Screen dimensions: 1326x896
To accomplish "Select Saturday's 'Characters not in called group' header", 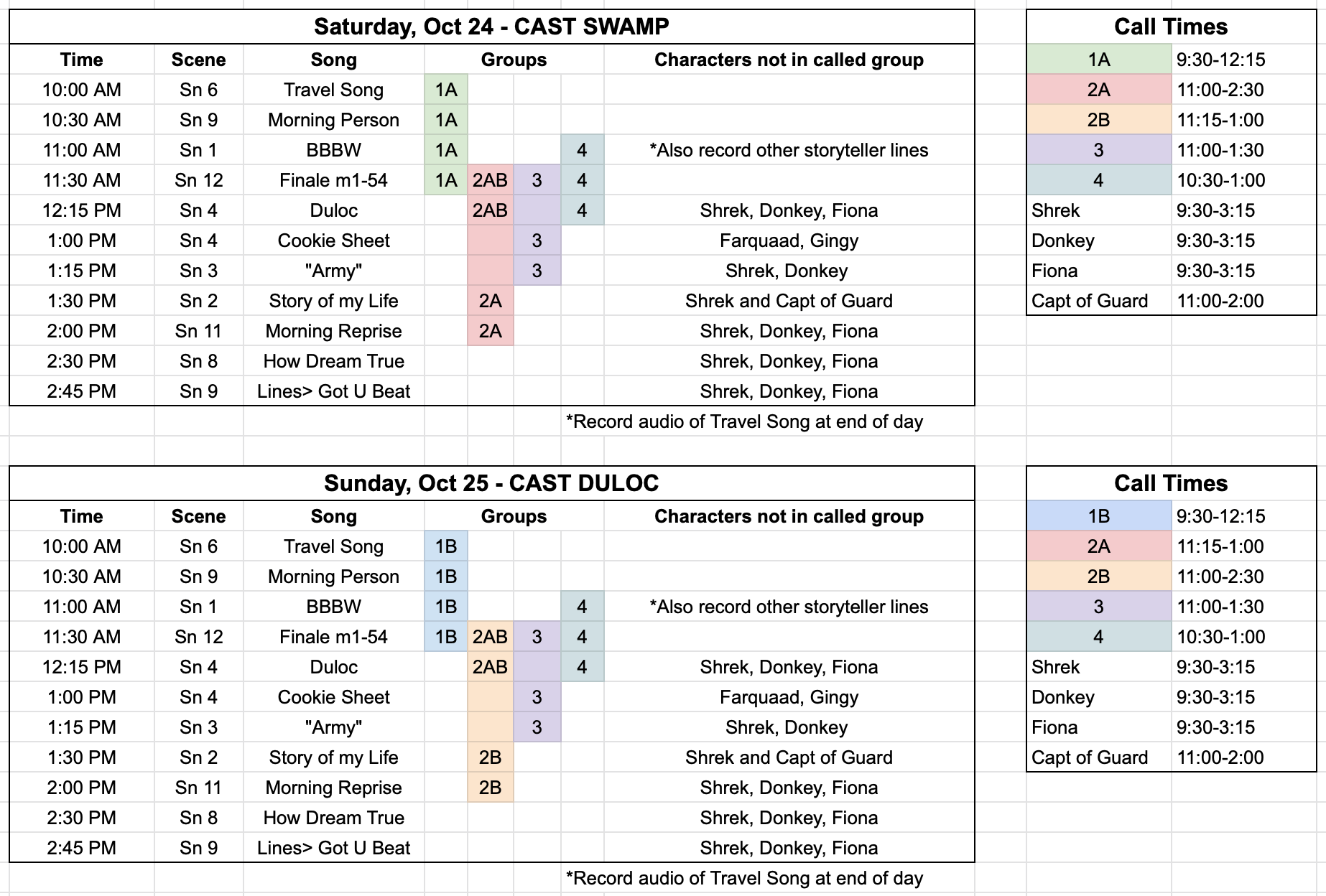I will (789, 60).
